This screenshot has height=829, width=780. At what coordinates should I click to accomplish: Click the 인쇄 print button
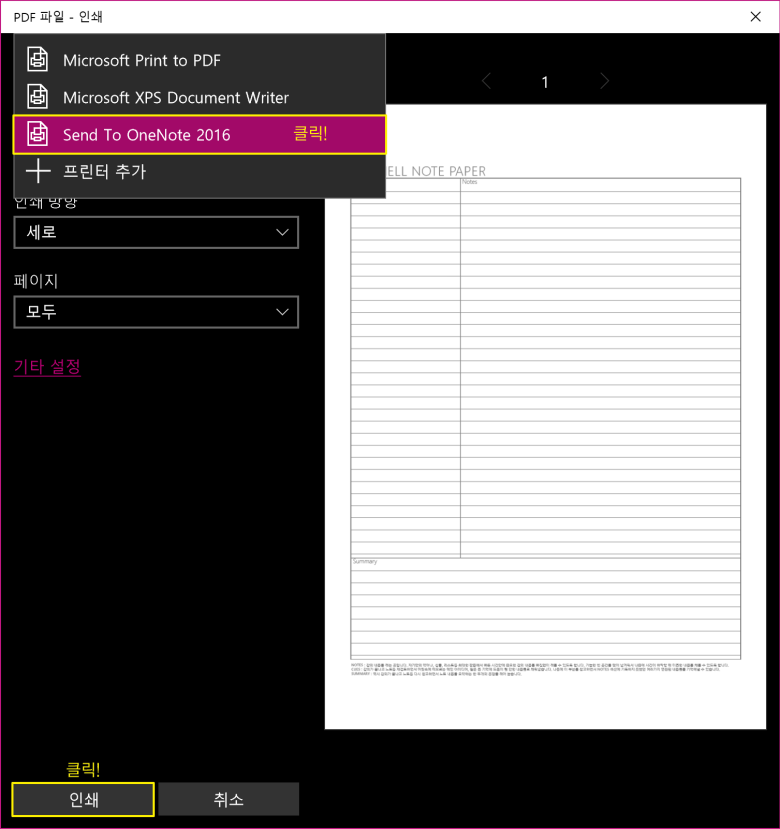(83, 799)
